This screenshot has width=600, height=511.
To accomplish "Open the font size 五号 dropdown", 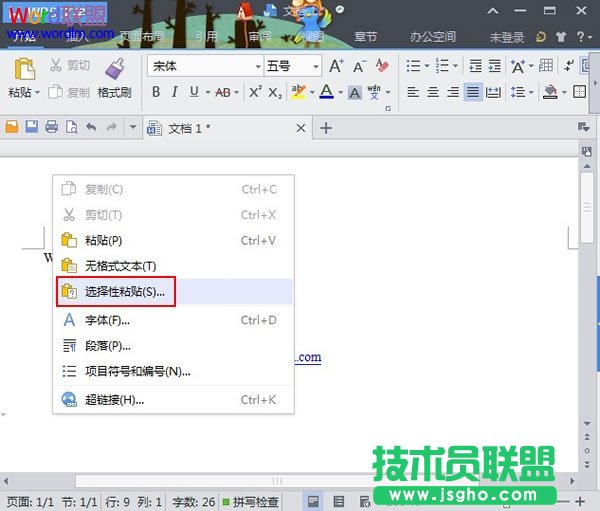I will [316, 67].
